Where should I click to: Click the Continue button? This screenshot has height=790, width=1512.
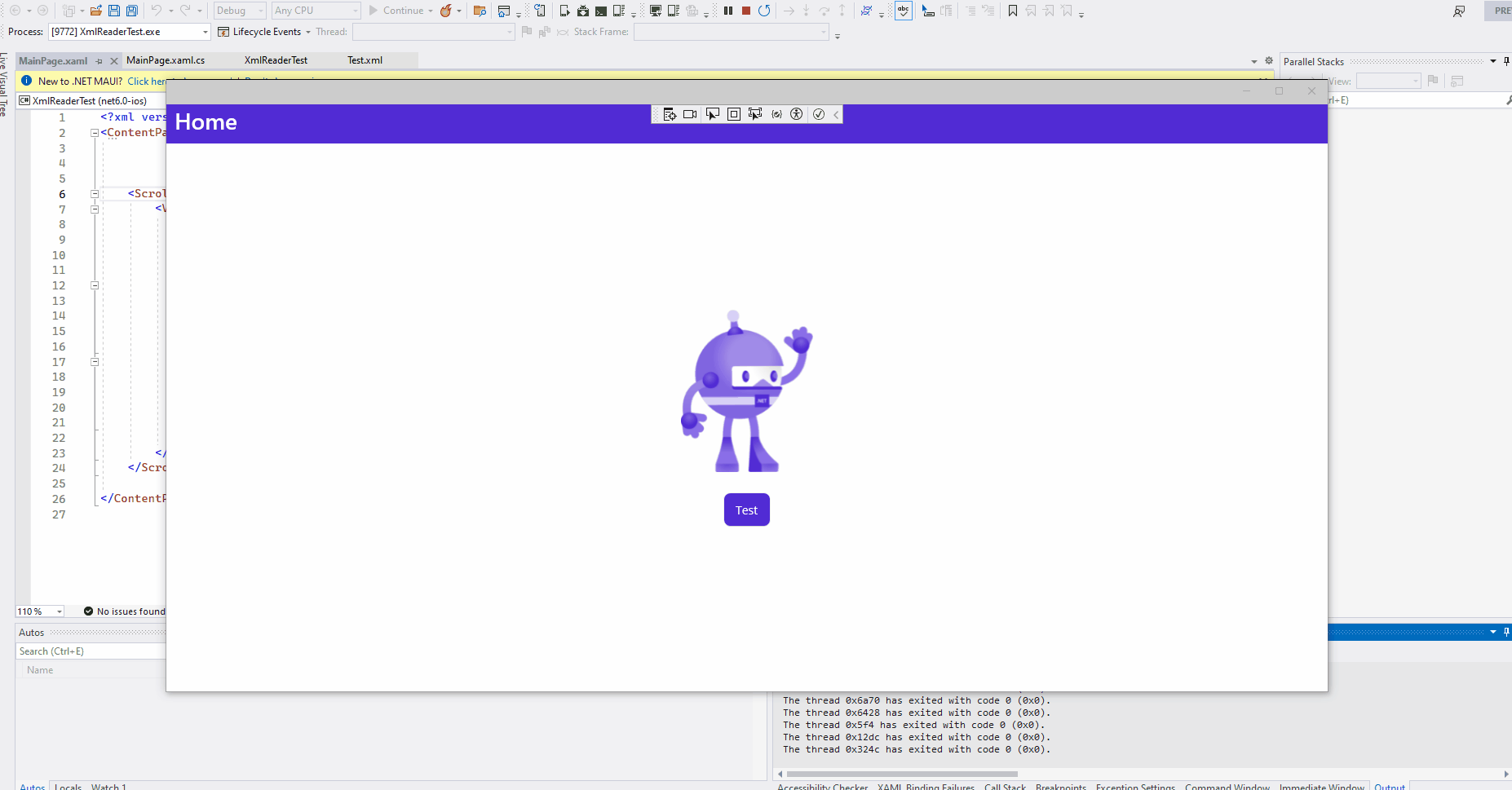pyautogui.click(x=396, y=11)
